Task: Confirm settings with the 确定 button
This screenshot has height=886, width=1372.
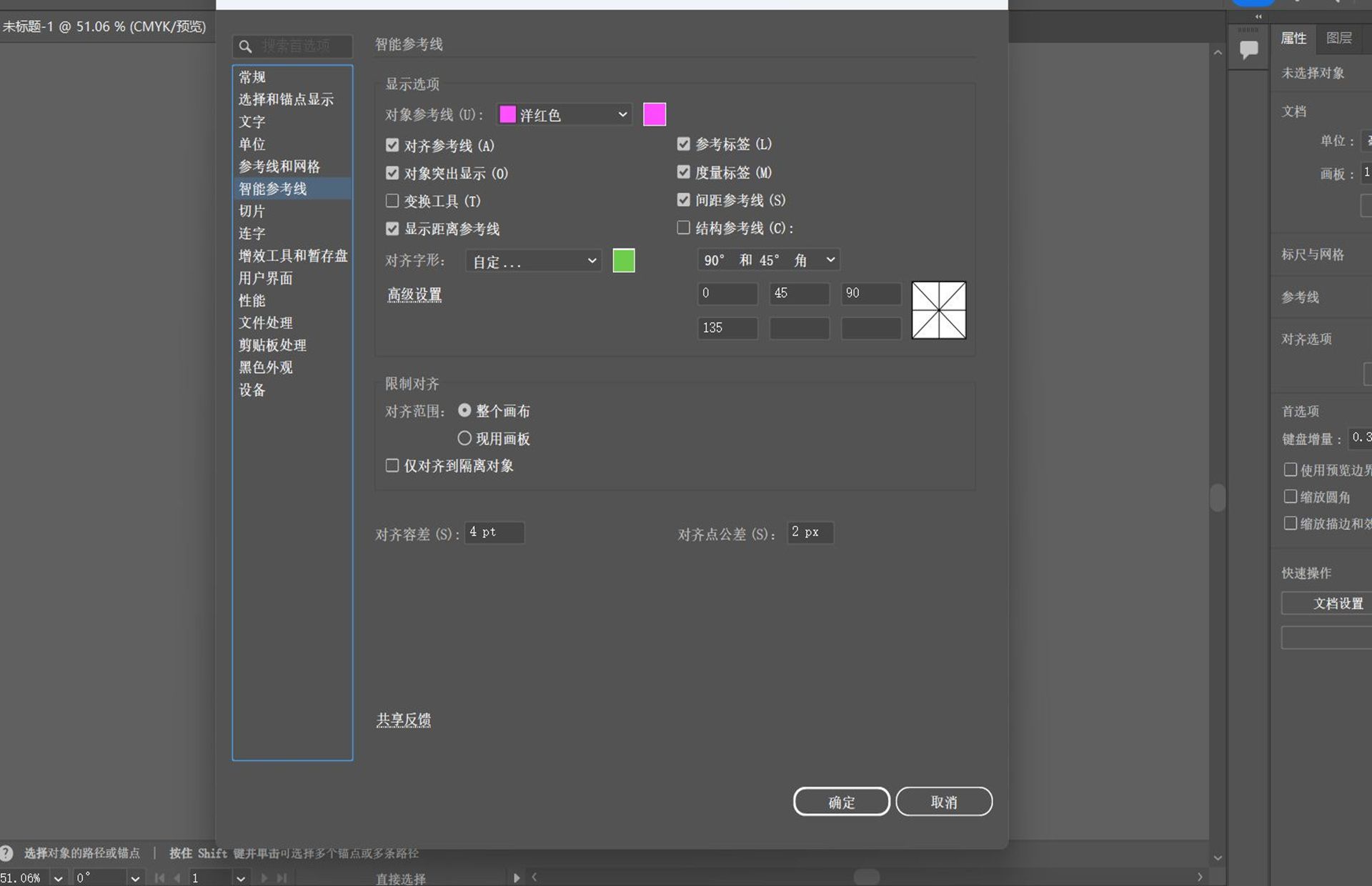Action: pos(841,801)
